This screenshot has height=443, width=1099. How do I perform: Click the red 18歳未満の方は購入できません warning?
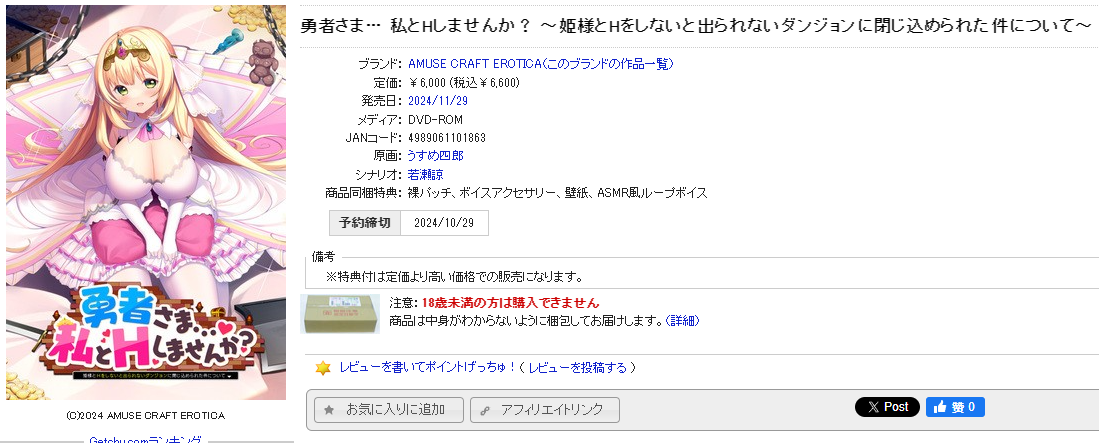tap(510, 303)
